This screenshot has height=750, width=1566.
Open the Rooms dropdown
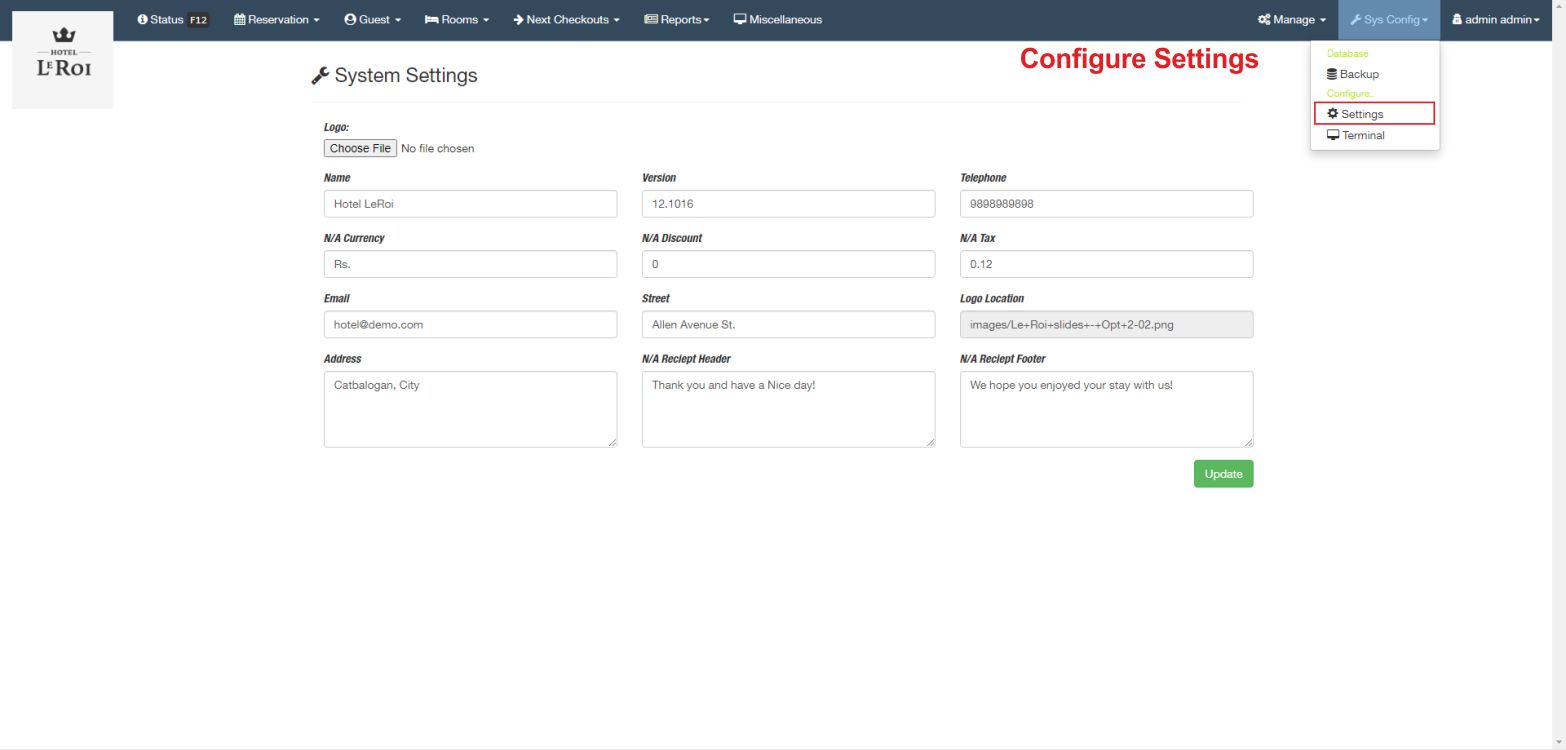click(x=457, y=20)
